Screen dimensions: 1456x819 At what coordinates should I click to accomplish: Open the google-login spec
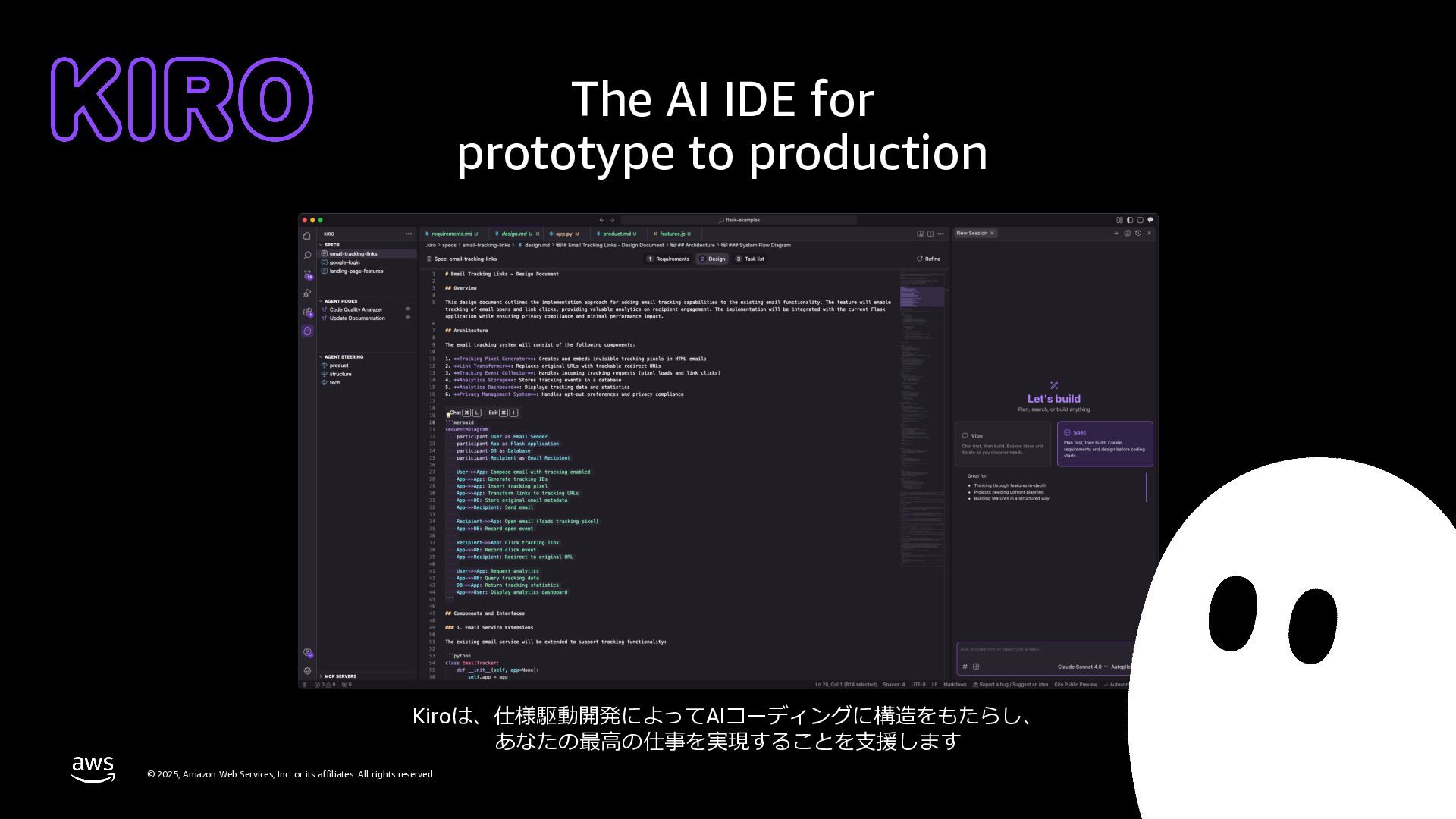(x=345, y=262)
